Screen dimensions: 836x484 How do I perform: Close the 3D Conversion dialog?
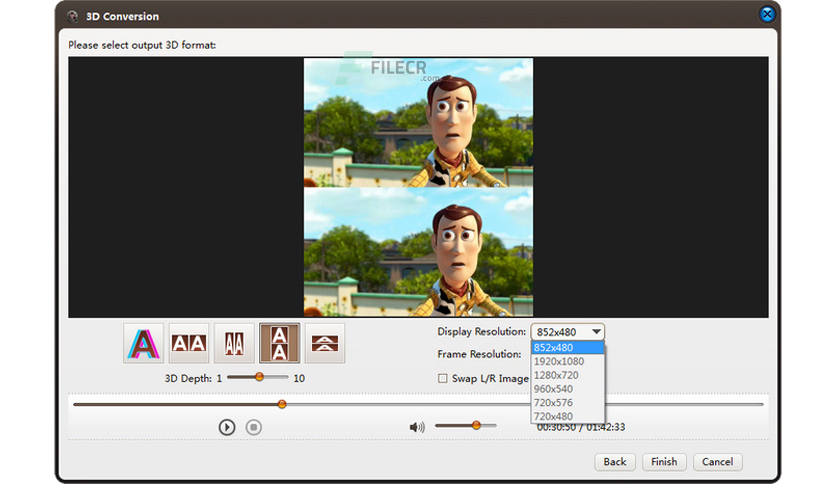(767, 14)
